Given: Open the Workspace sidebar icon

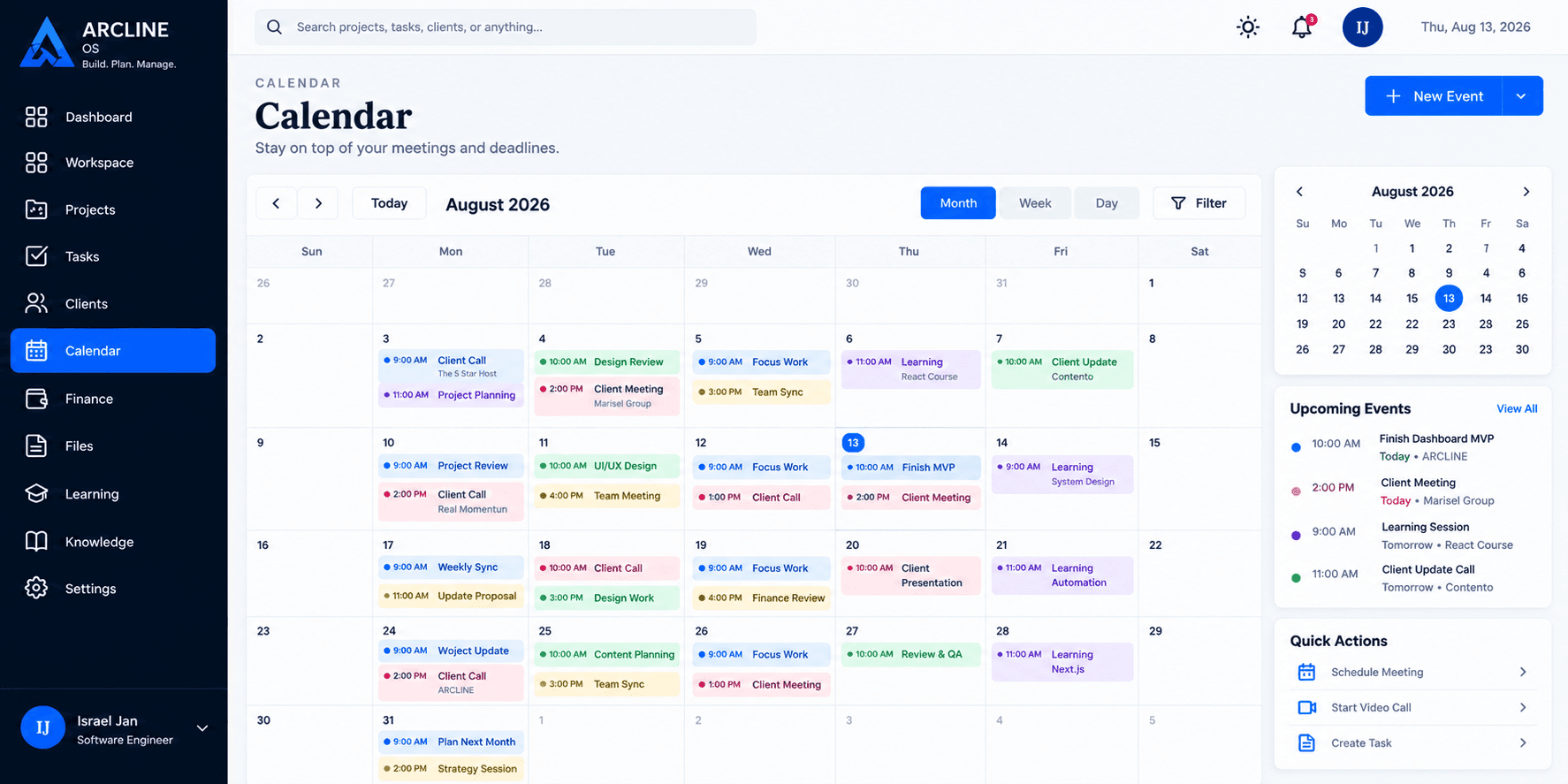Looking at the screenshot, I should click(x=36, y=163).
